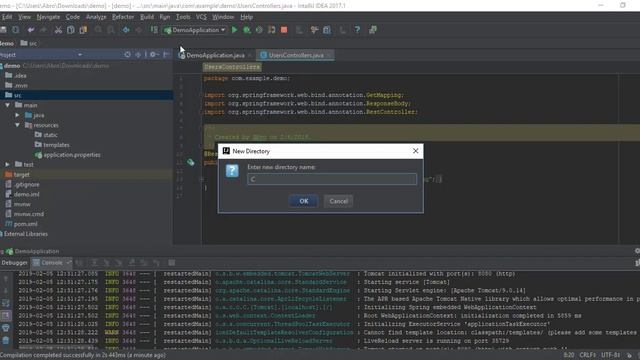Select pom.xml in project tree
Screen dimensions: 640x360
[x=25, y=224]
